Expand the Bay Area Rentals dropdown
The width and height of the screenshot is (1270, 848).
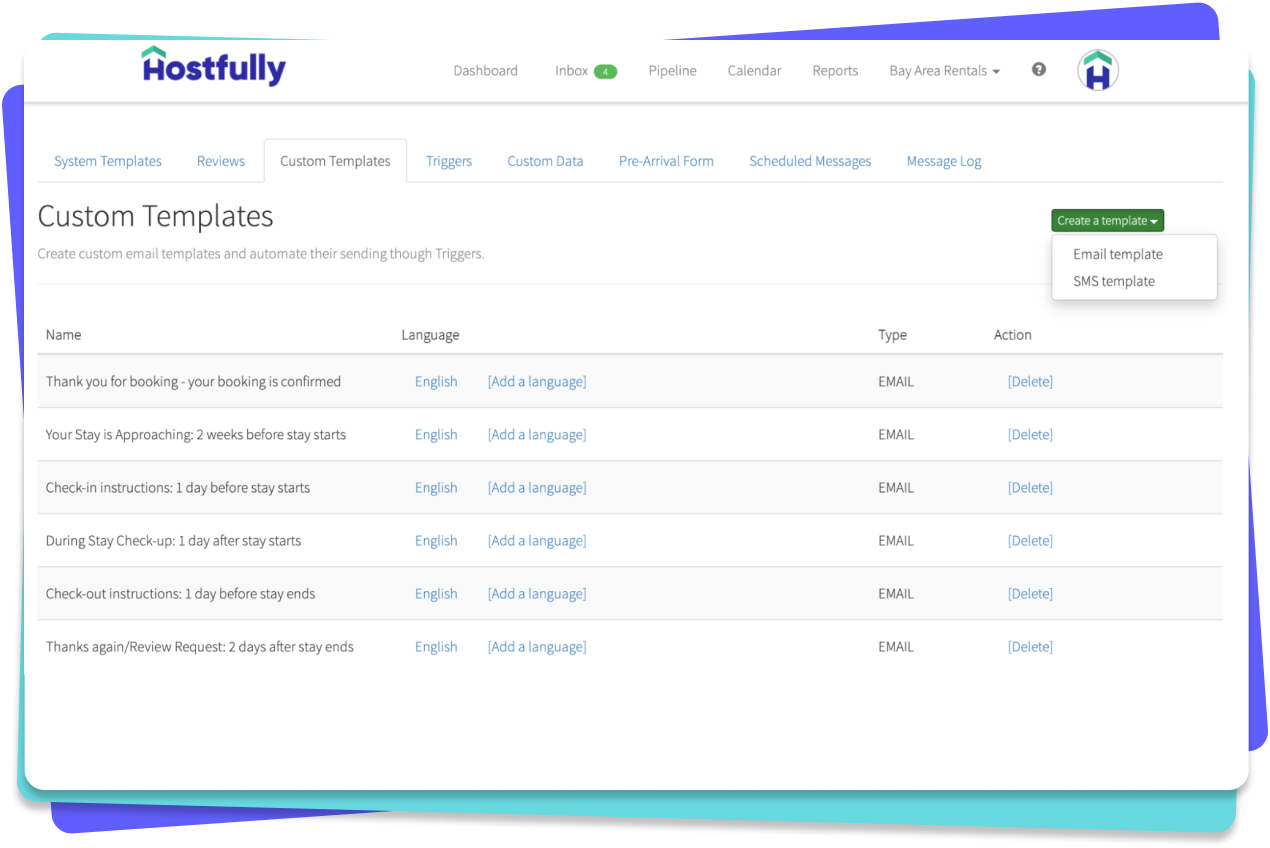point(944,71)
